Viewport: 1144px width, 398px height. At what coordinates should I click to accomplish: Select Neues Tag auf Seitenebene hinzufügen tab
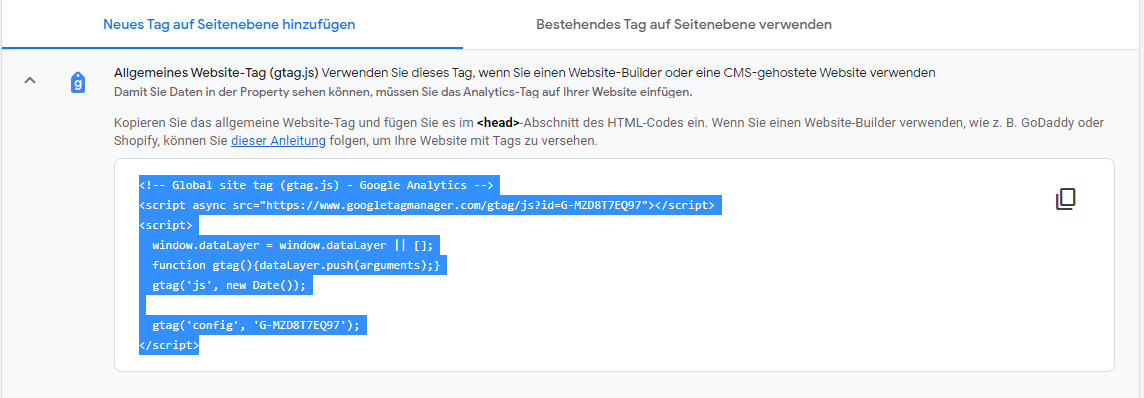[229, 24]
